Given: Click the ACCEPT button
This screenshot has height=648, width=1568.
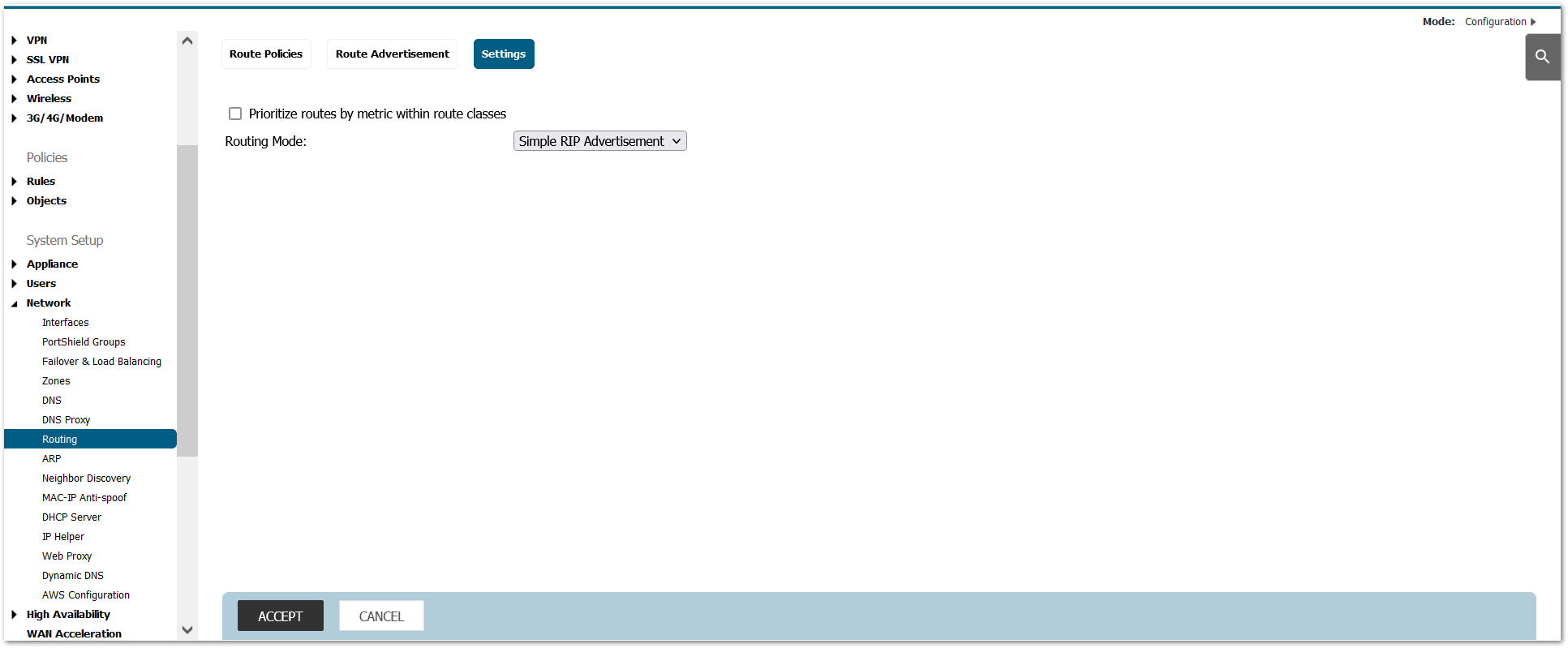Looking at the screenshot, I should 281,616.
